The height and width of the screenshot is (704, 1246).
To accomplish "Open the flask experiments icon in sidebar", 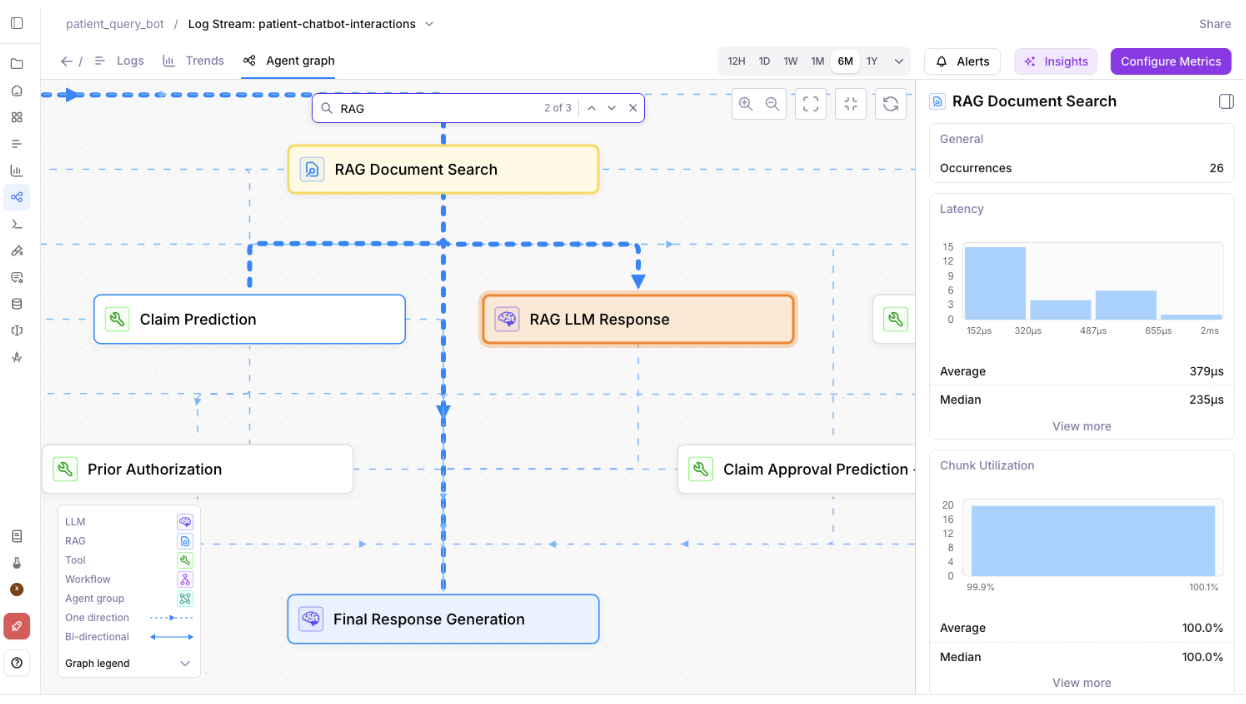I will point(17,563).
